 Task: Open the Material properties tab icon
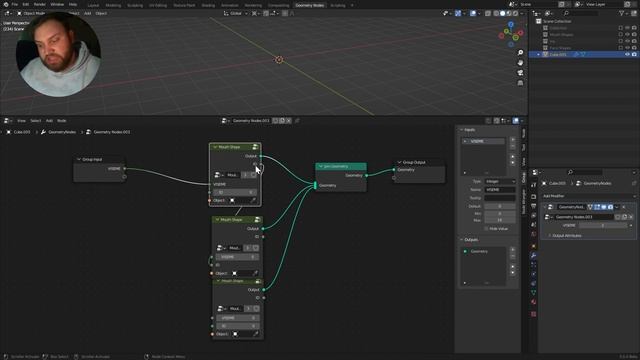[533, 302]
